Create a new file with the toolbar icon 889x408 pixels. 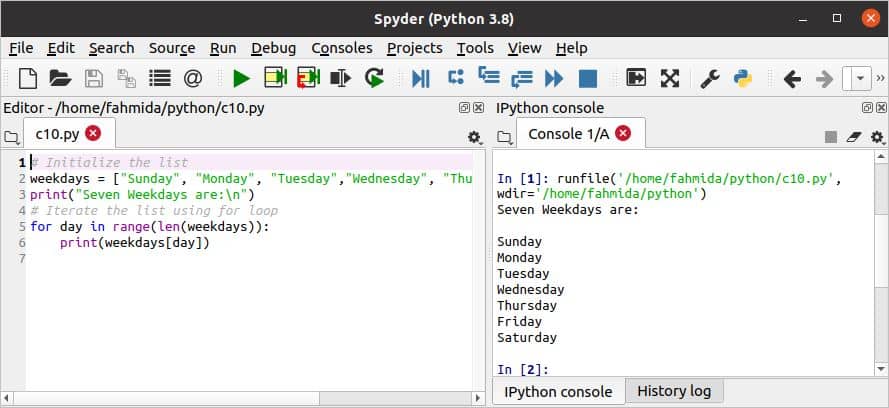click(28, 78)
